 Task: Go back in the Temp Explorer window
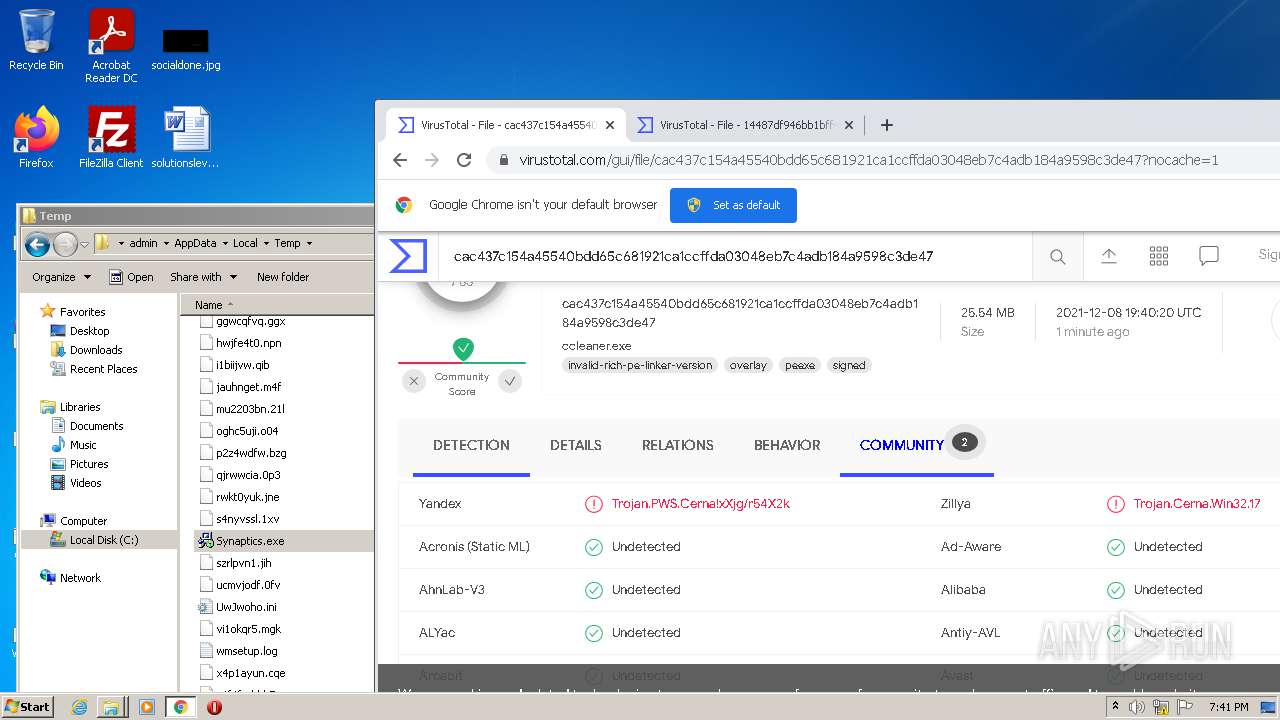pos(37,244)
